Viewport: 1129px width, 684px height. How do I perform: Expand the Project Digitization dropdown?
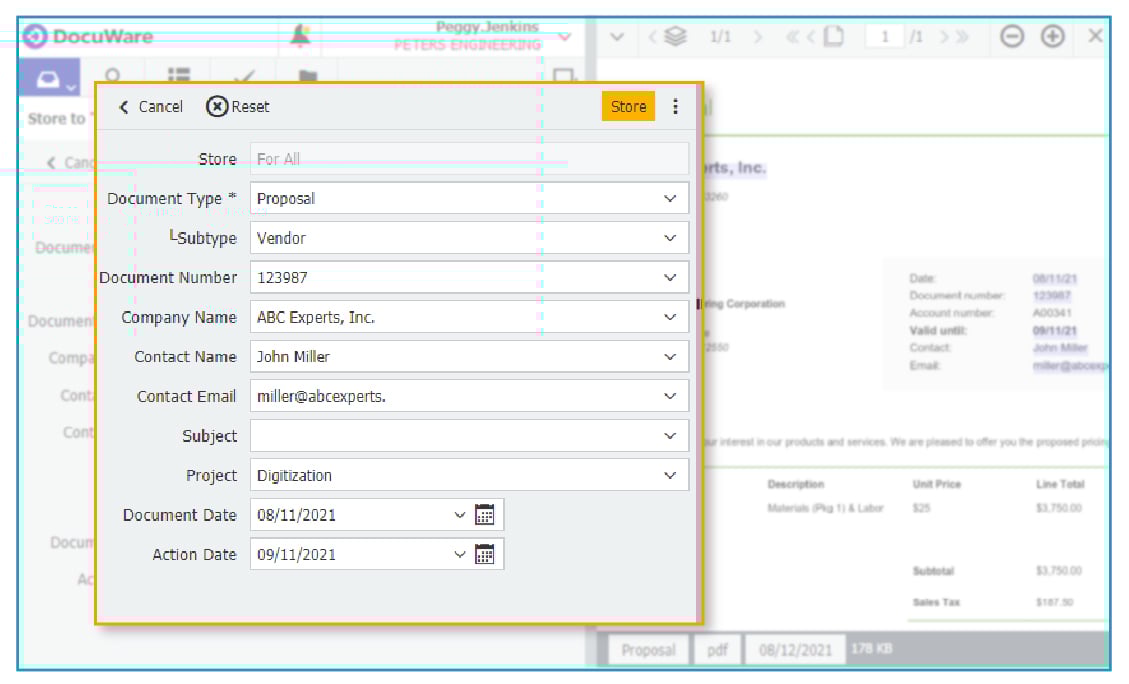point(670,476)
